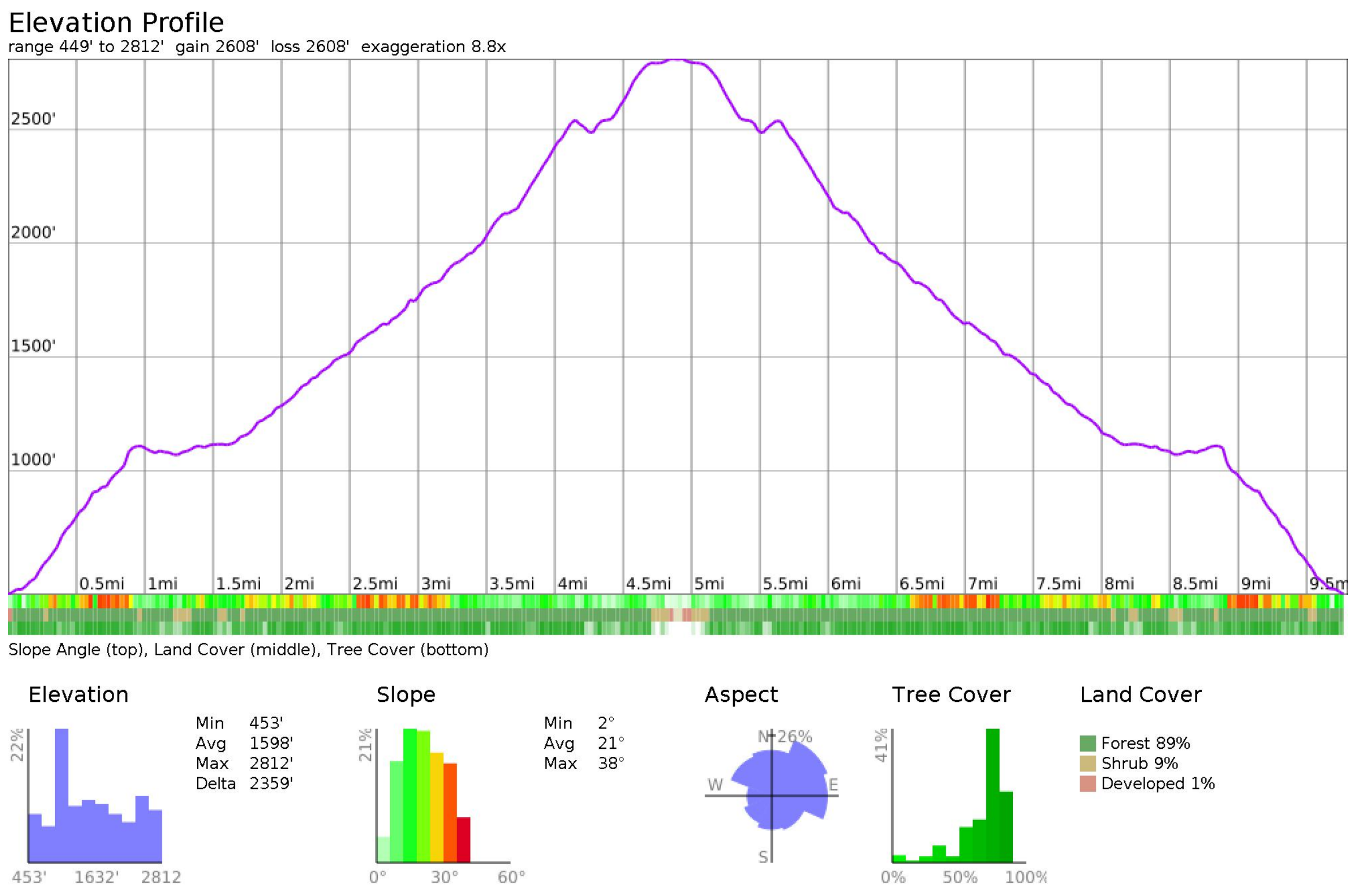Click the peak of the purple elevation line
The image size is (1356, 896).
pyautogui.click(x=675, y=60)
